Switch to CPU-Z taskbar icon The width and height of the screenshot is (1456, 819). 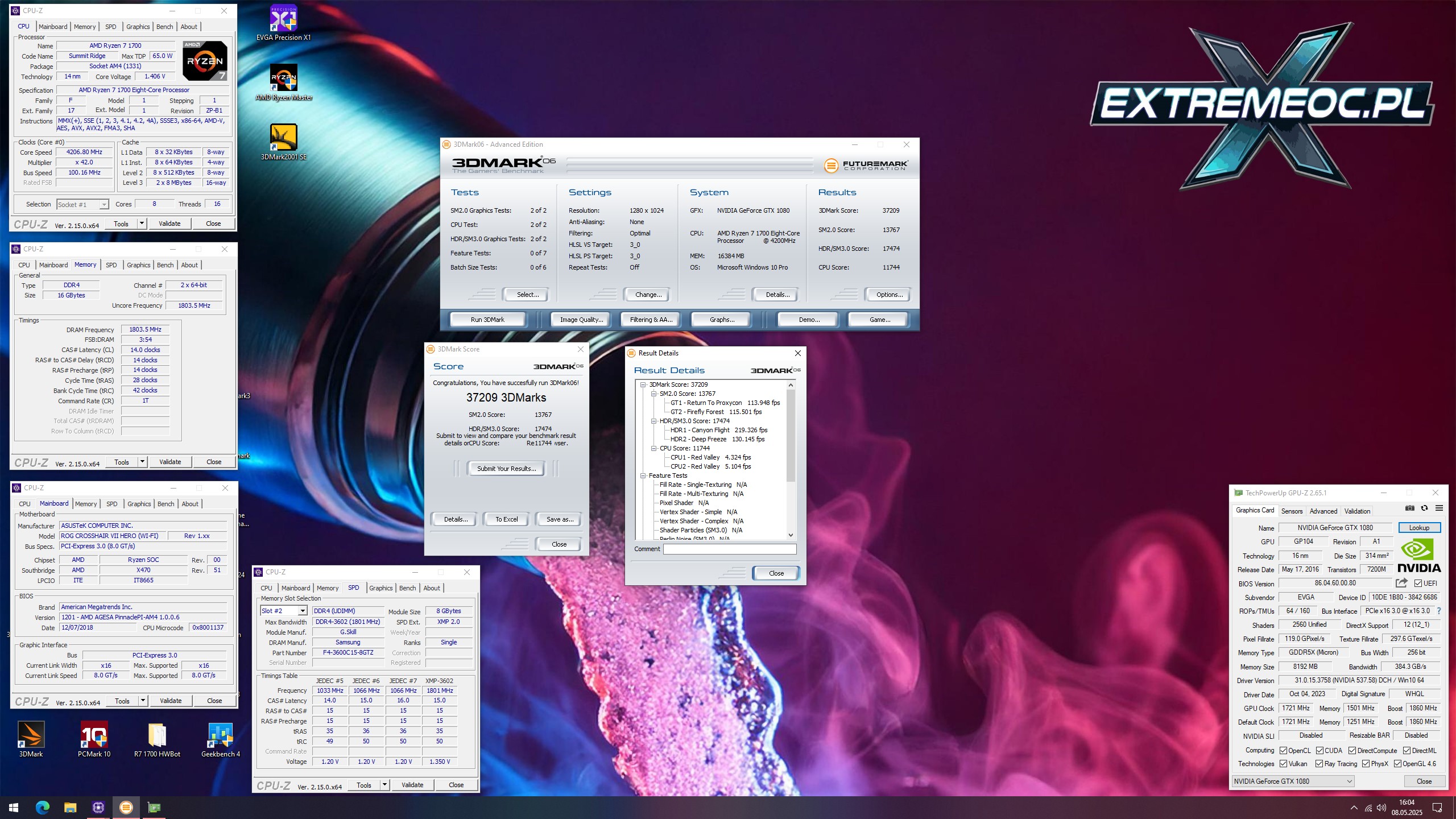tap(98, 807)
